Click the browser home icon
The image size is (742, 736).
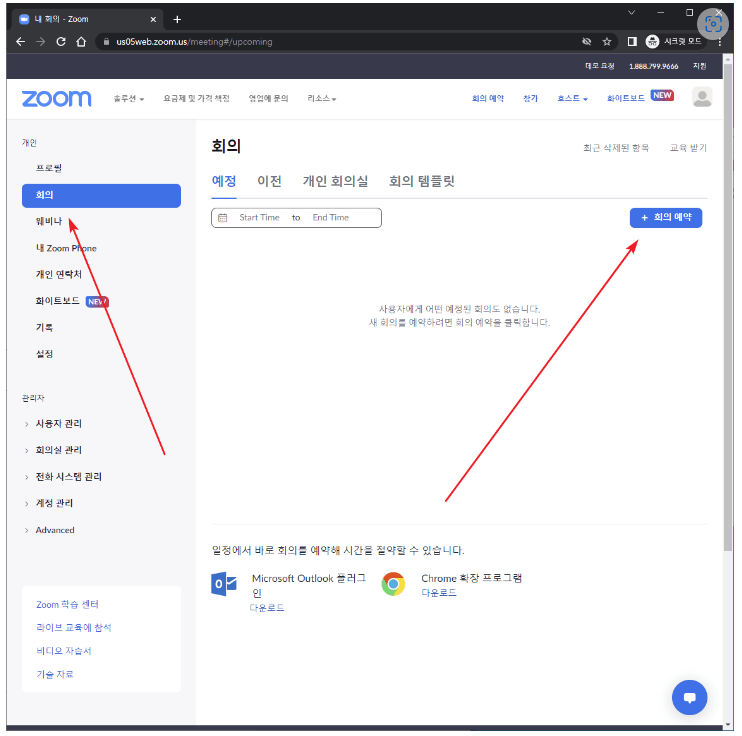pos(81,42)
